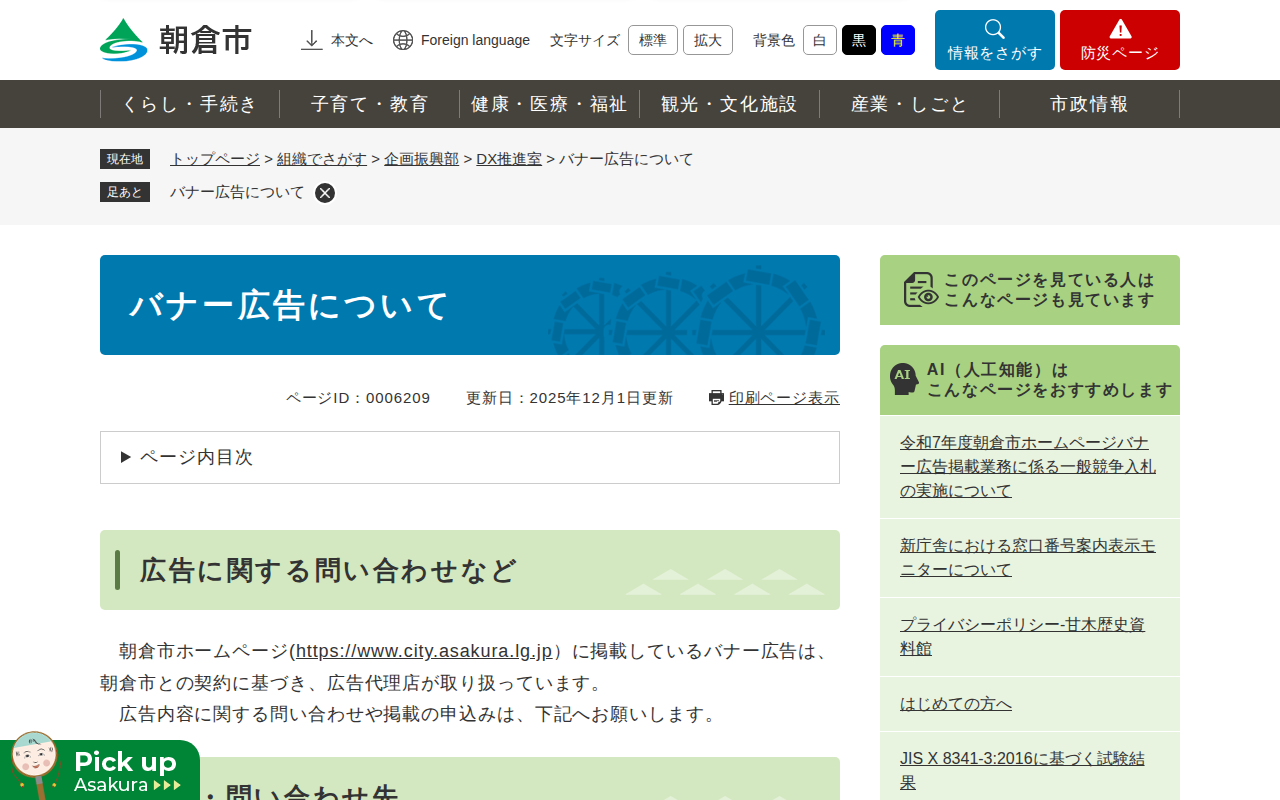Switch background color to white 白
Screen dimensions: 1280x800
pyautogui.click(x=819, y=40)
